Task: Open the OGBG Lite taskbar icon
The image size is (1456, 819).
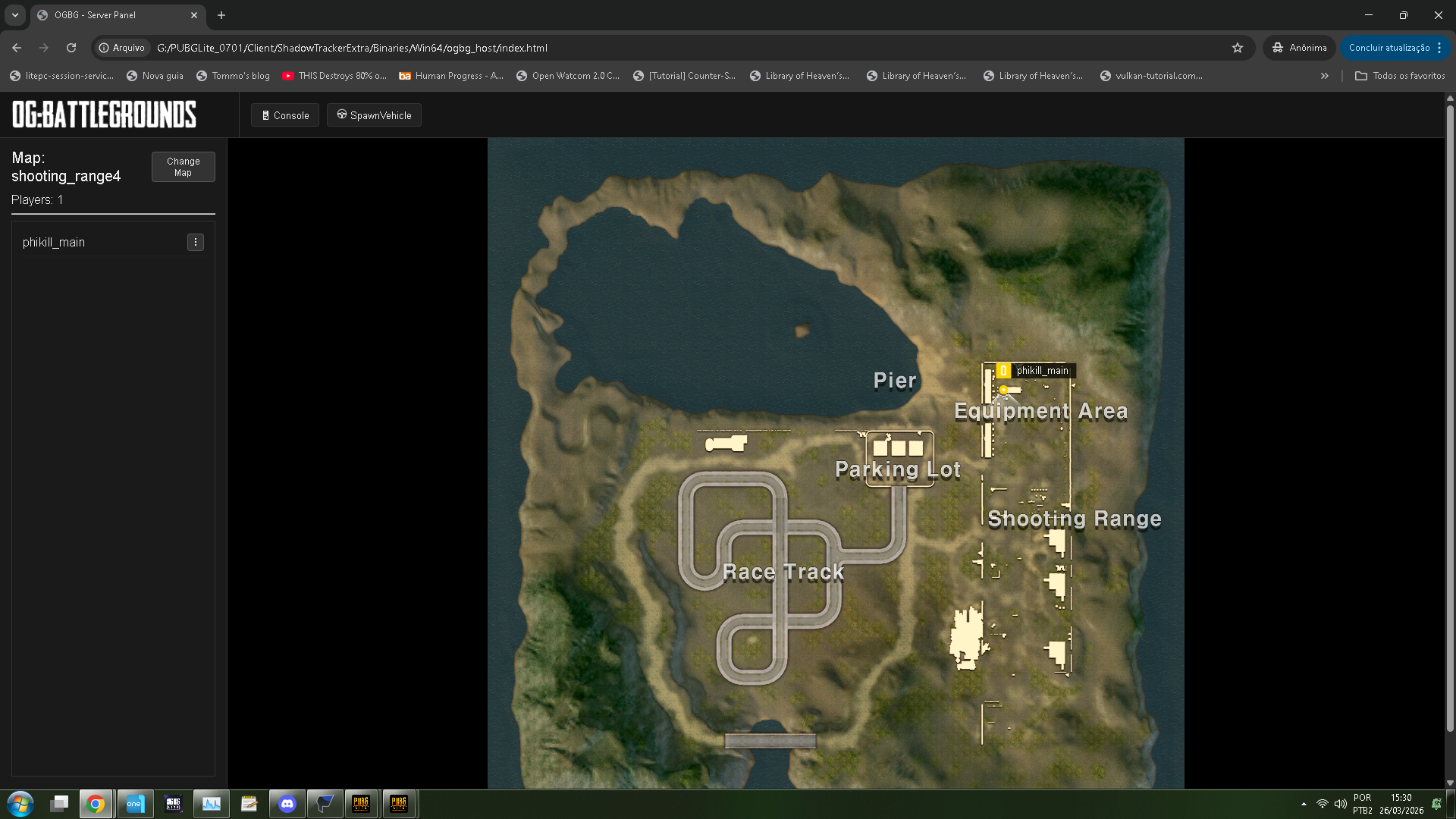Action: 173,804
